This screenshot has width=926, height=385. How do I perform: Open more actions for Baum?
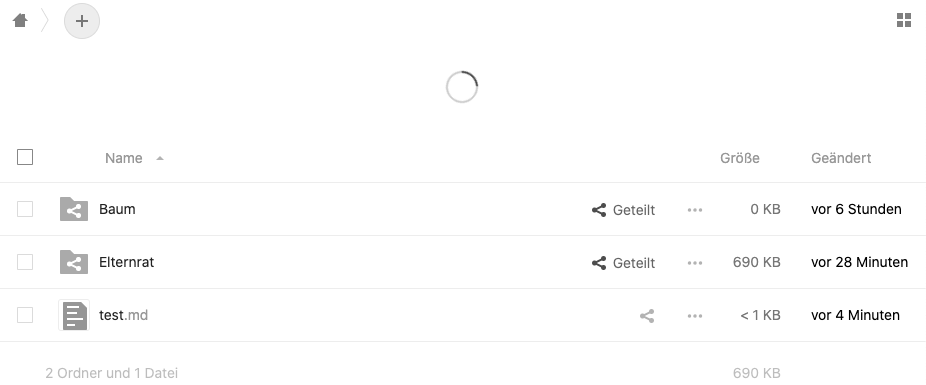tap(695, 210)
